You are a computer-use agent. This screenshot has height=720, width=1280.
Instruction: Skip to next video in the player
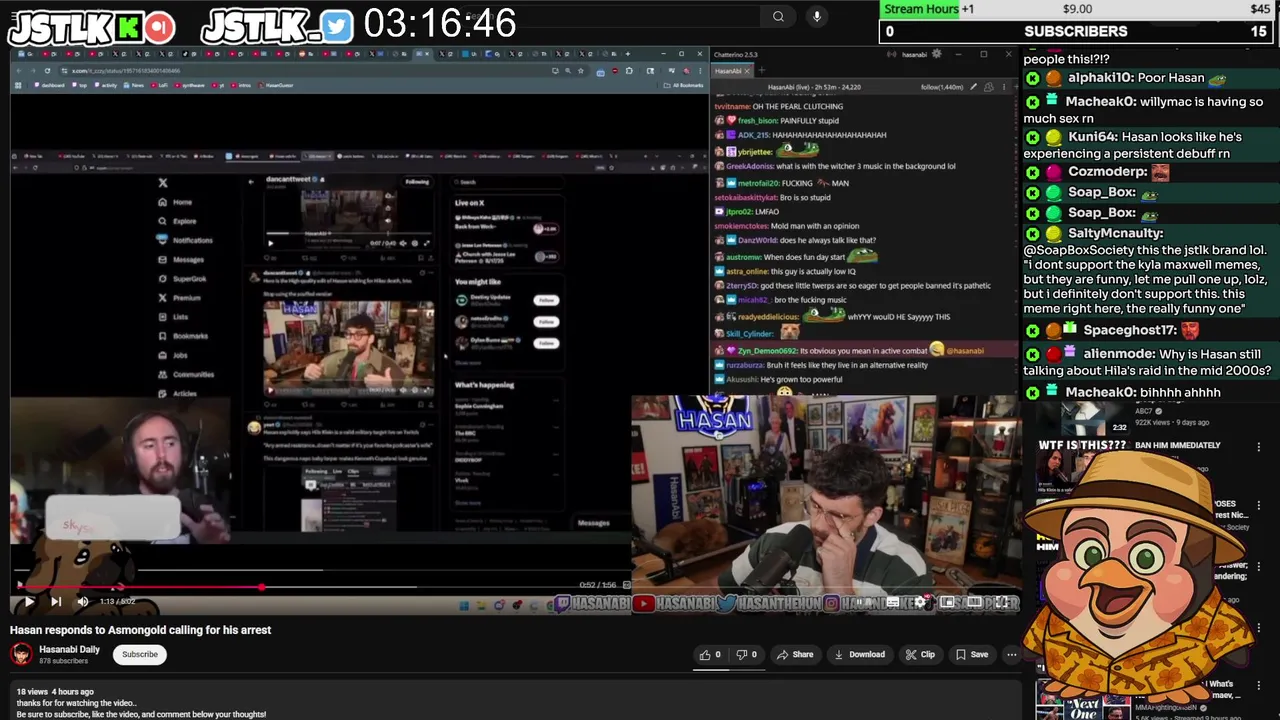click(56, 601)
